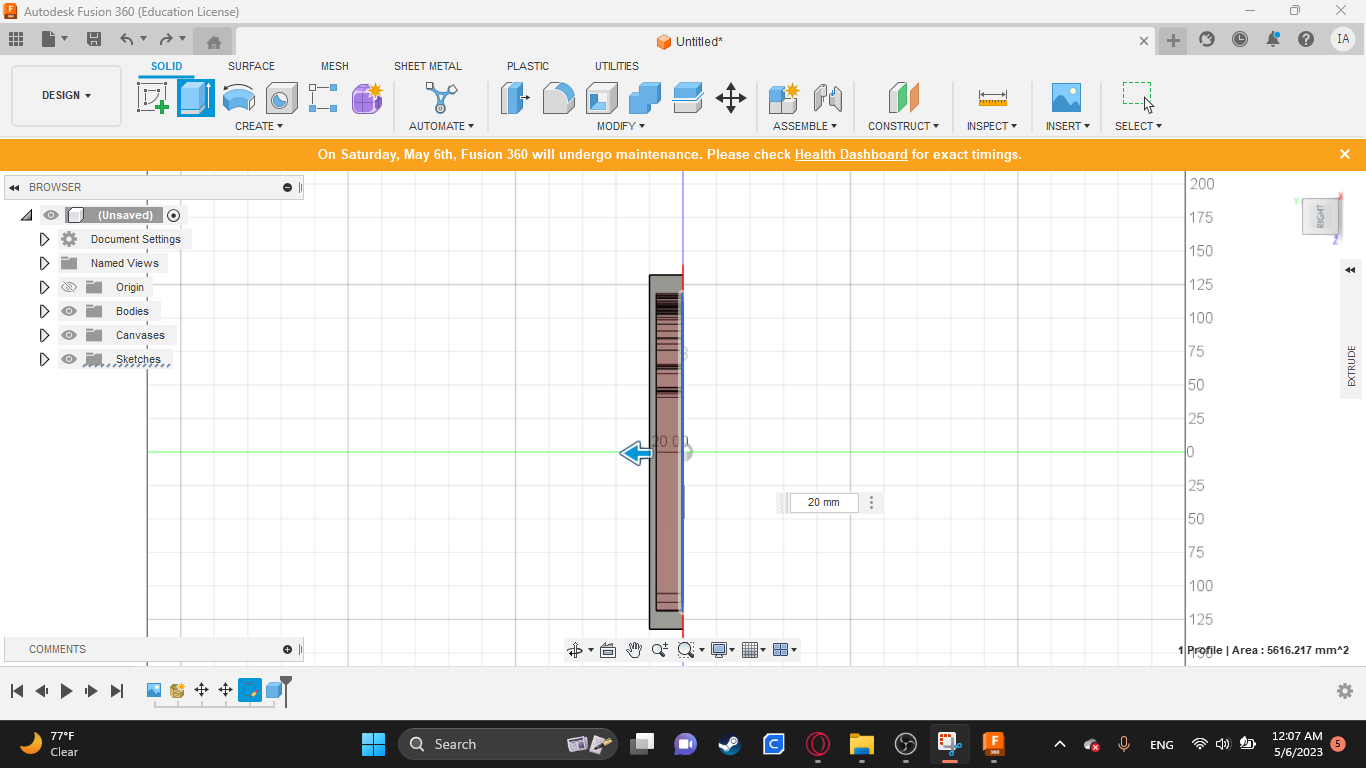Select the Press Pull tool under Modify
Image resolution: width=1366 pixels, height=768 pixels.
tap(514, 97)
